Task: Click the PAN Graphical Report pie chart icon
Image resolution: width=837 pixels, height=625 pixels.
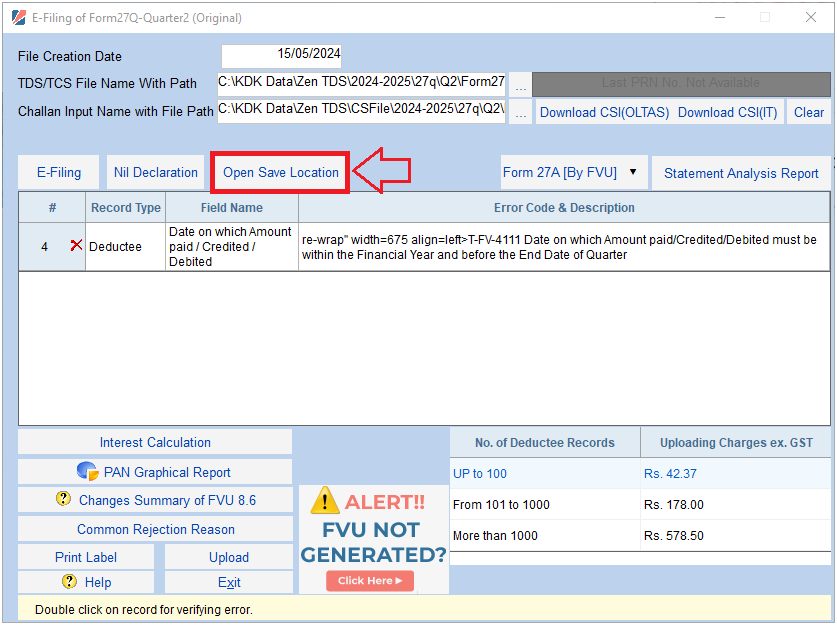Action: point(87,472)
